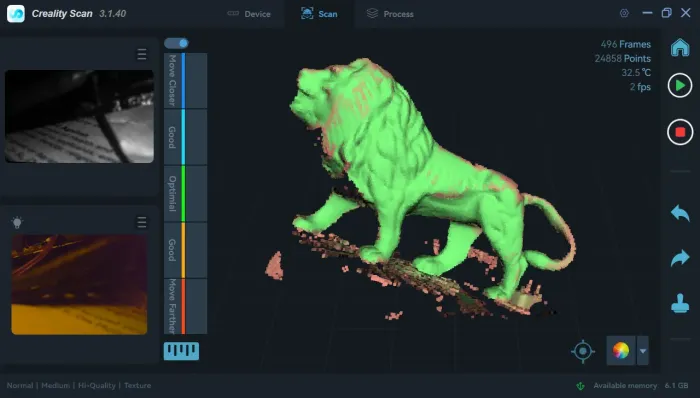Recenter view with the crosshair target icon

[x=583, y=351]
